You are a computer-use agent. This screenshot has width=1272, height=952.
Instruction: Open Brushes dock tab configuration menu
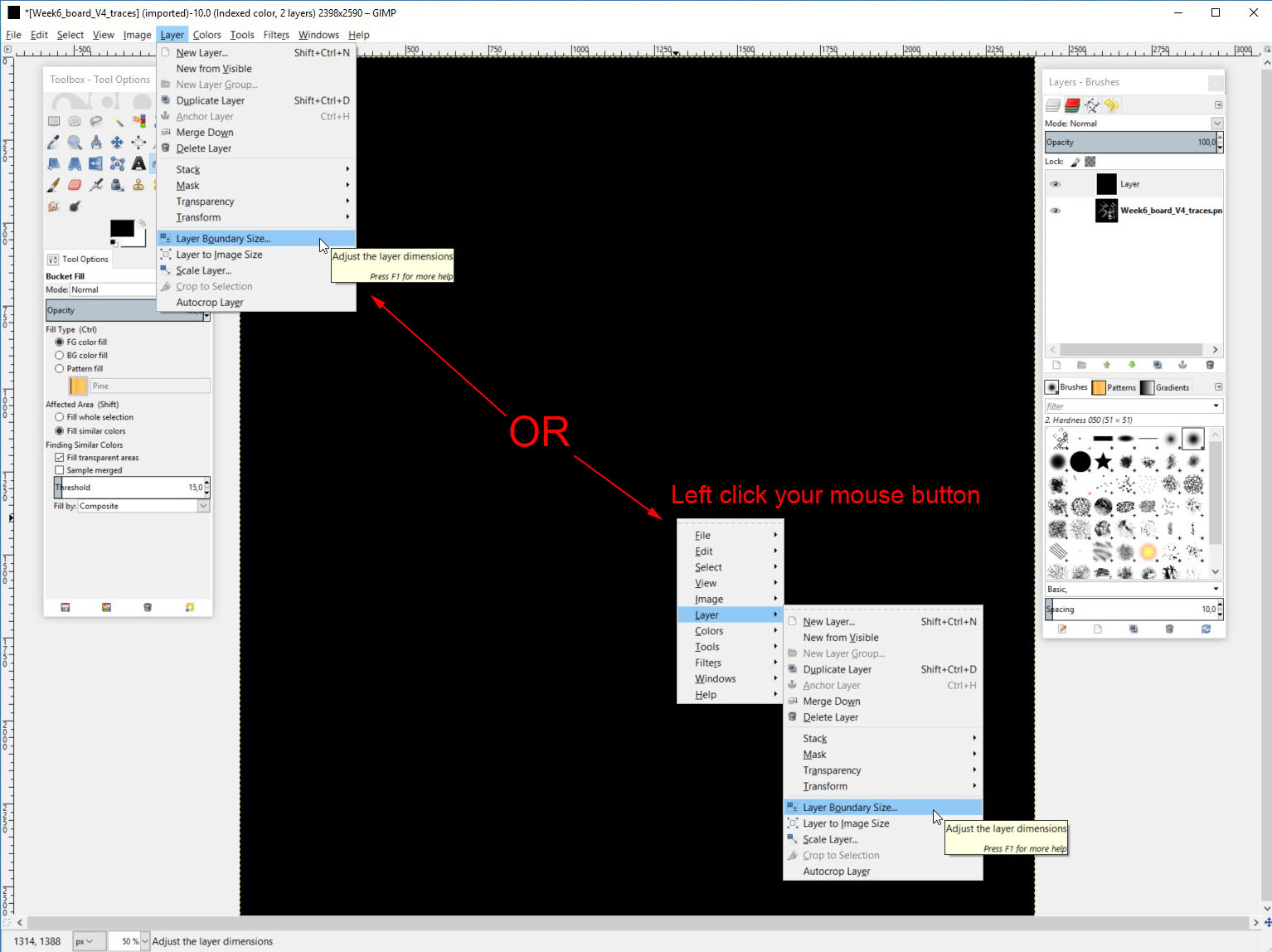pos(1218,387)
